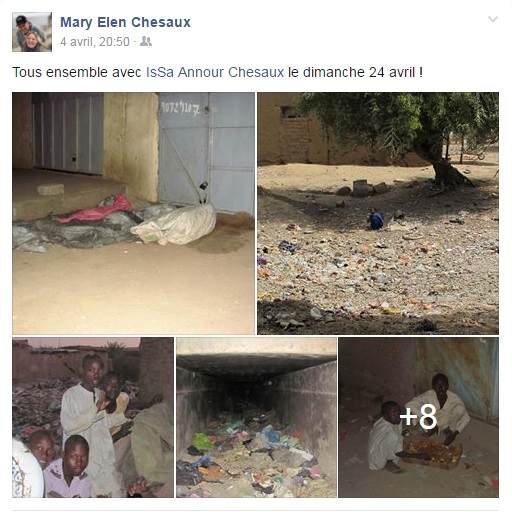Click the green bag in container photo
Image resolution: width=512 pixels, height=512 pixels.
[x=202, y=442]
